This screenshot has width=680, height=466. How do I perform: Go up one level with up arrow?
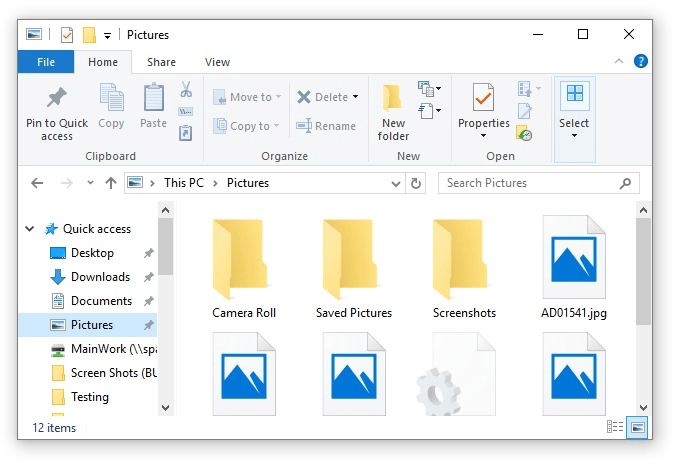coord(111,183)
